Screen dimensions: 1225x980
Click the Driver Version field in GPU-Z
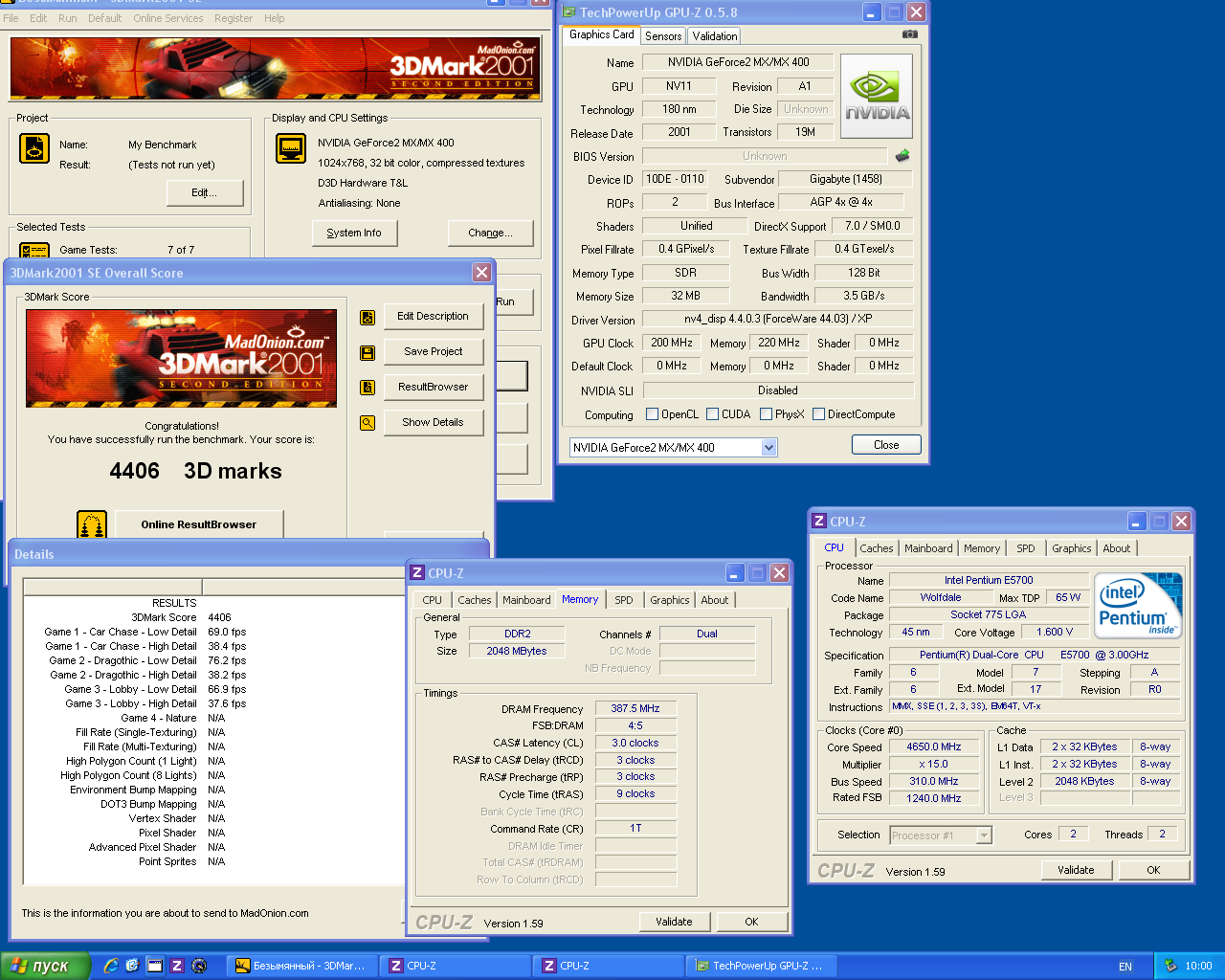(777, 319)
